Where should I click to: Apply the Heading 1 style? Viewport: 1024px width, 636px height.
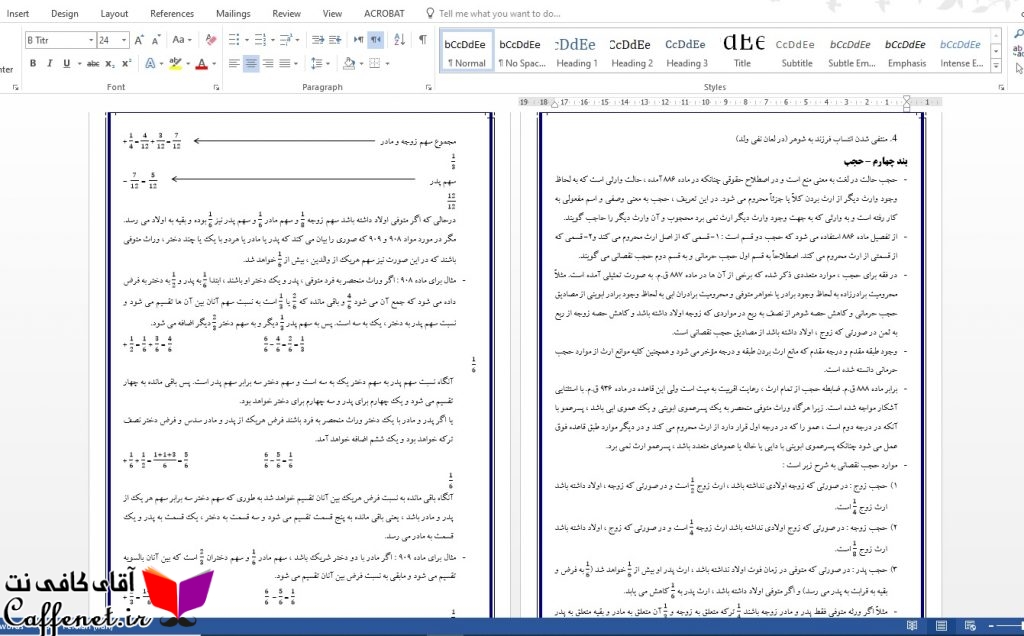[x=577, y=52]
